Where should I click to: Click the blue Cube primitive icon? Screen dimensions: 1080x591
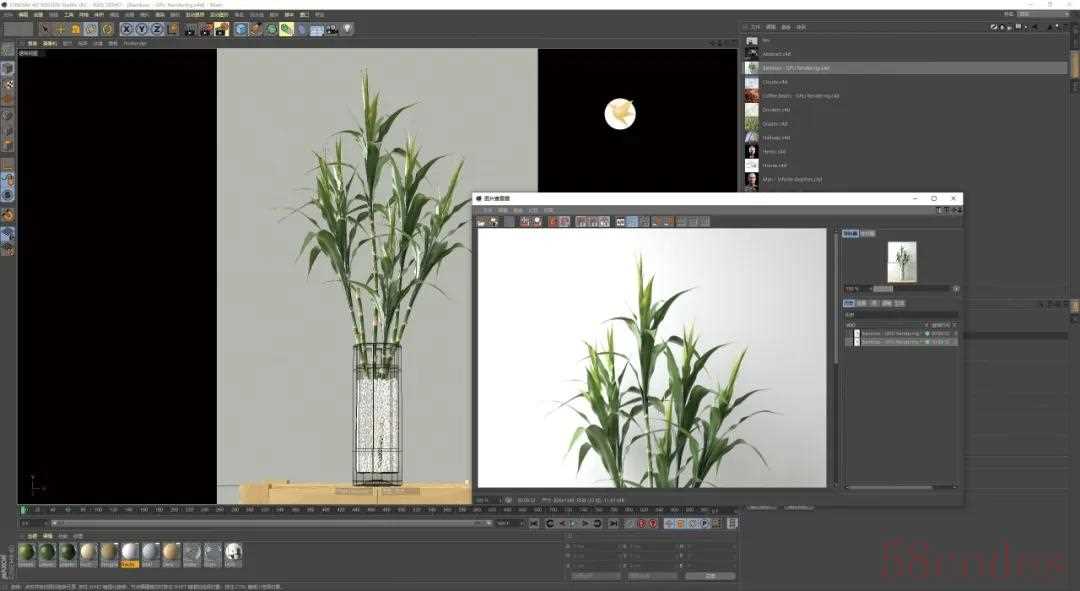(241, 29)
